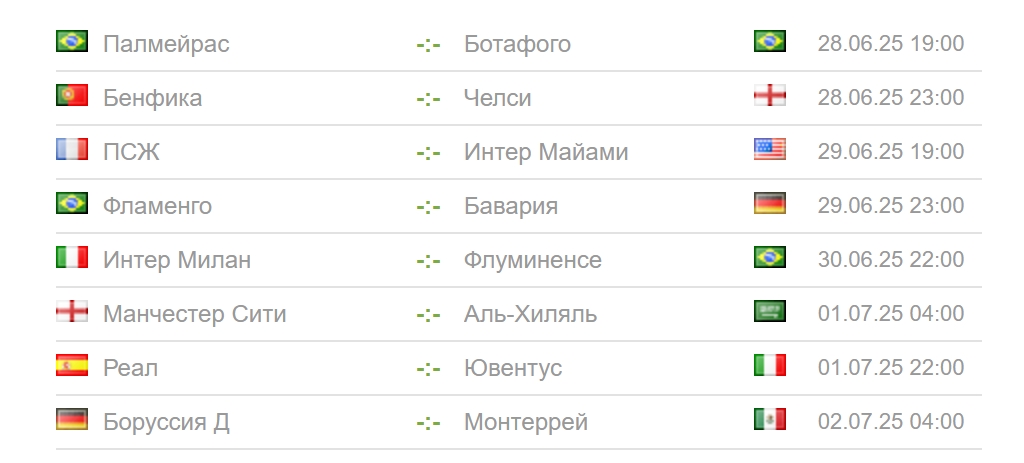Viewport: 1024px width, 463px height.
Task: Click the Spain flag beside Реал
Action: point(72,365)
